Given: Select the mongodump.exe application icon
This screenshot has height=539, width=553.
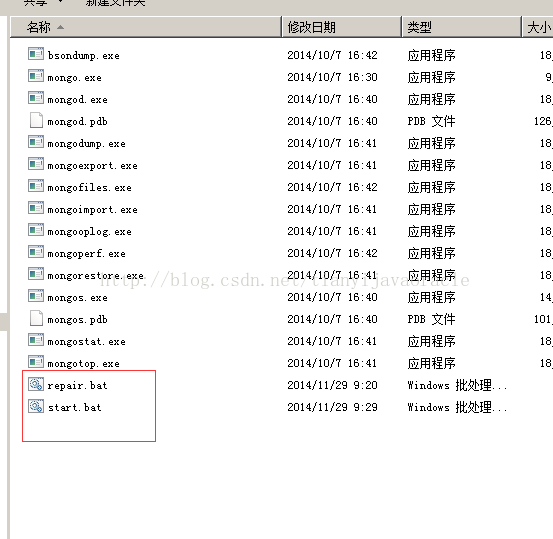Looking at the screenshot, I should (x=36, y=142).
